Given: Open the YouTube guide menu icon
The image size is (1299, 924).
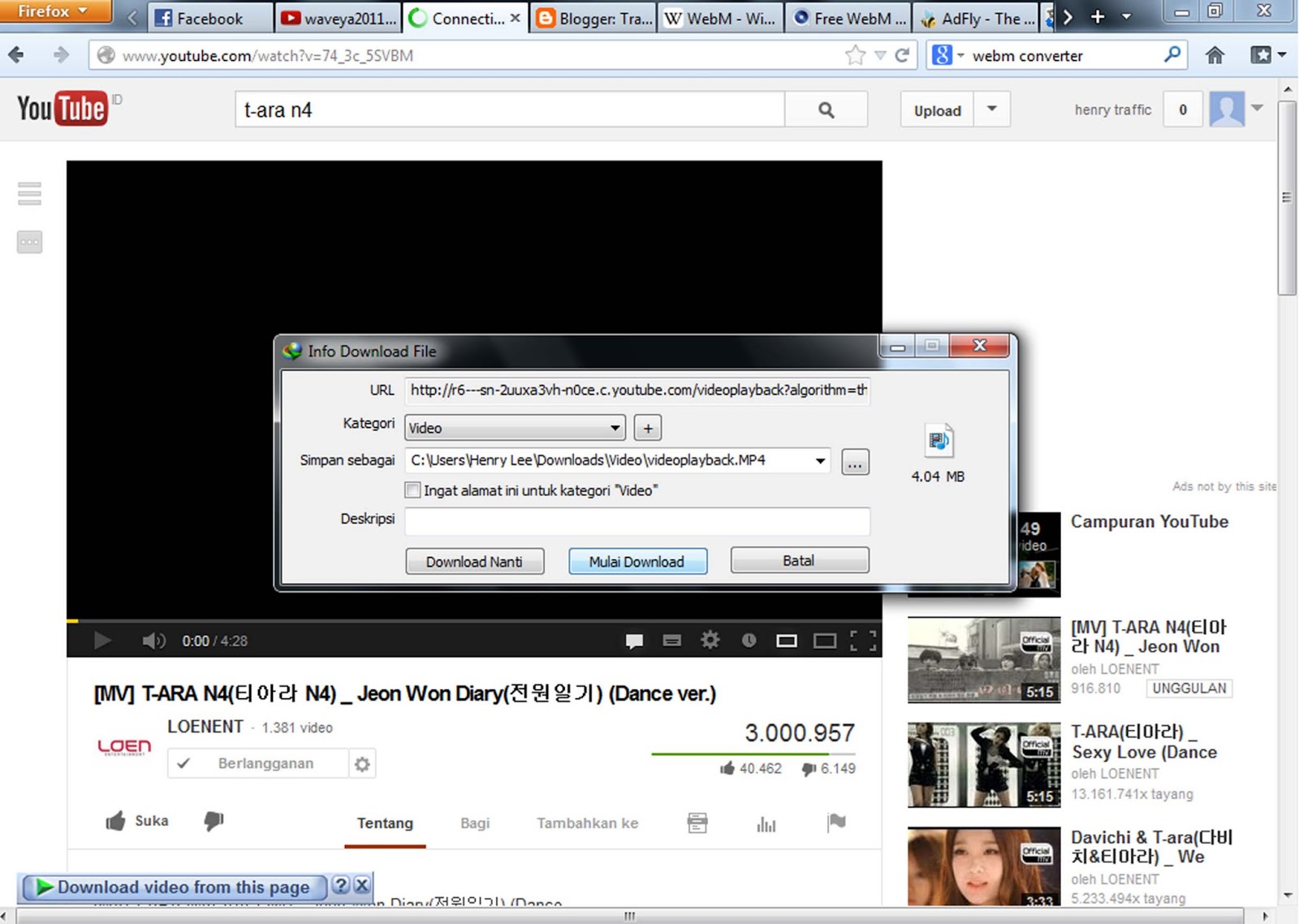Looking at the screenshot, I should (x=29, y=193).
